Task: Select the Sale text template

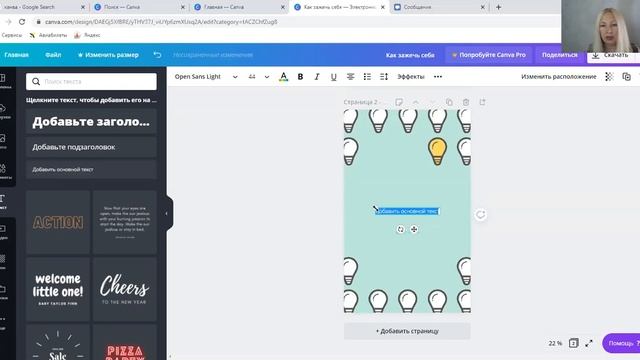Action: click(58, 342)
